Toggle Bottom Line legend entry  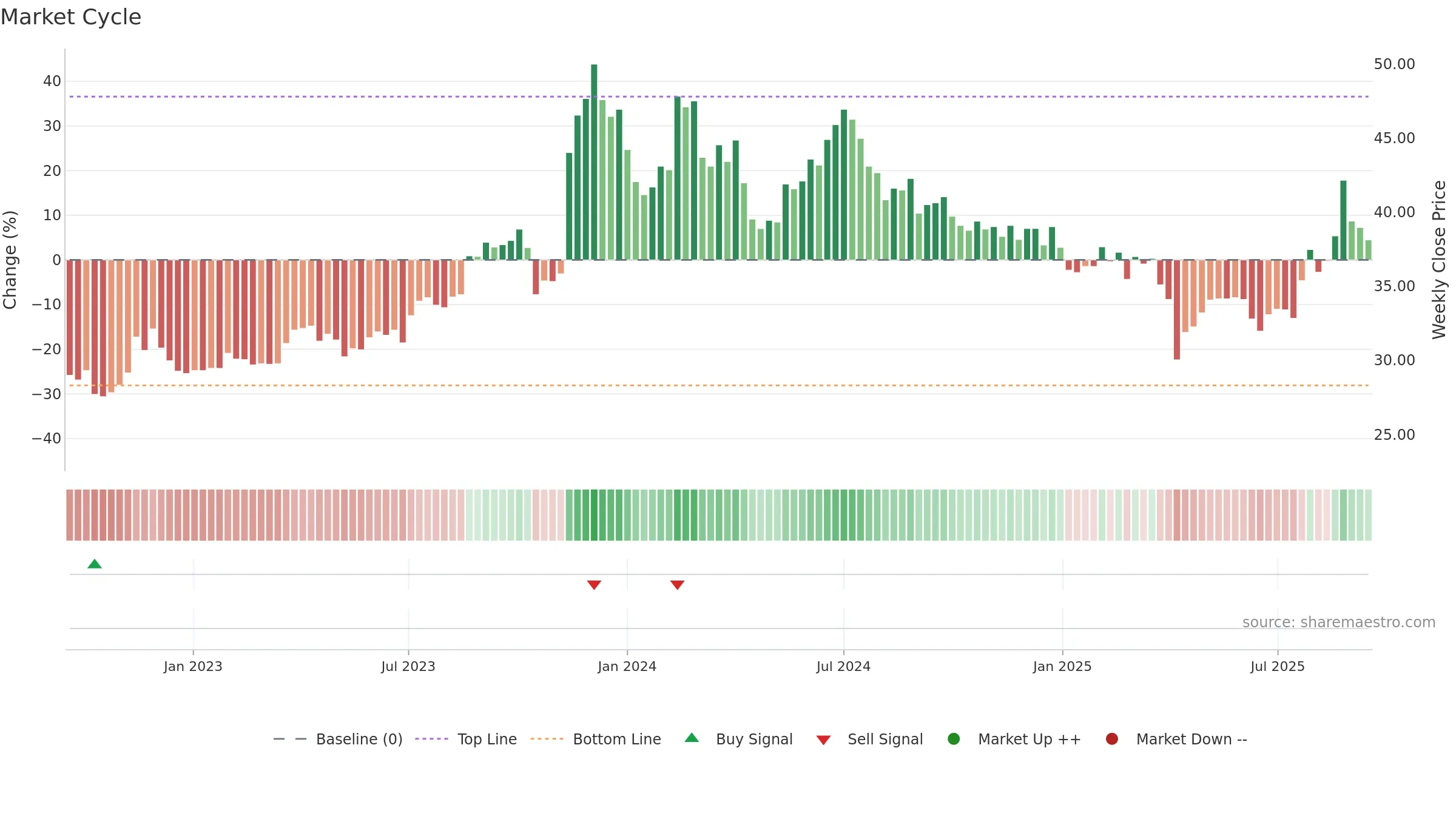click(x=596, y=740)
